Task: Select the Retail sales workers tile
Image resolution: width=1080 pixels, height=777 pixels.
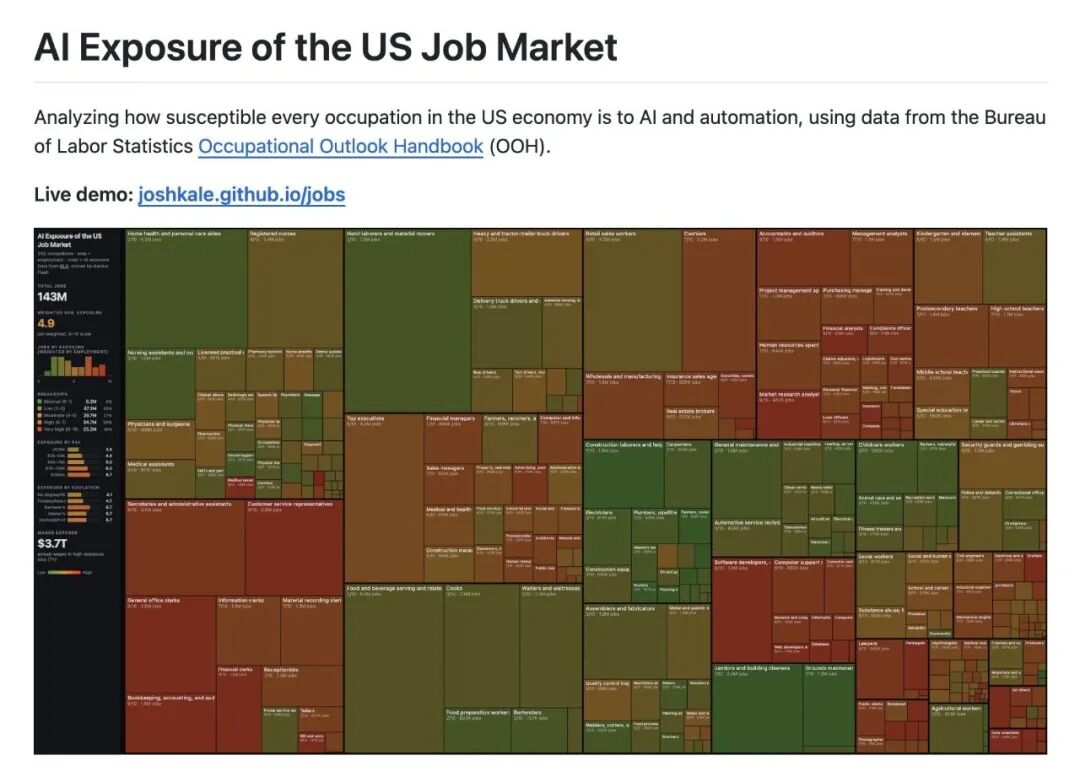Action: tap(632, 300)
